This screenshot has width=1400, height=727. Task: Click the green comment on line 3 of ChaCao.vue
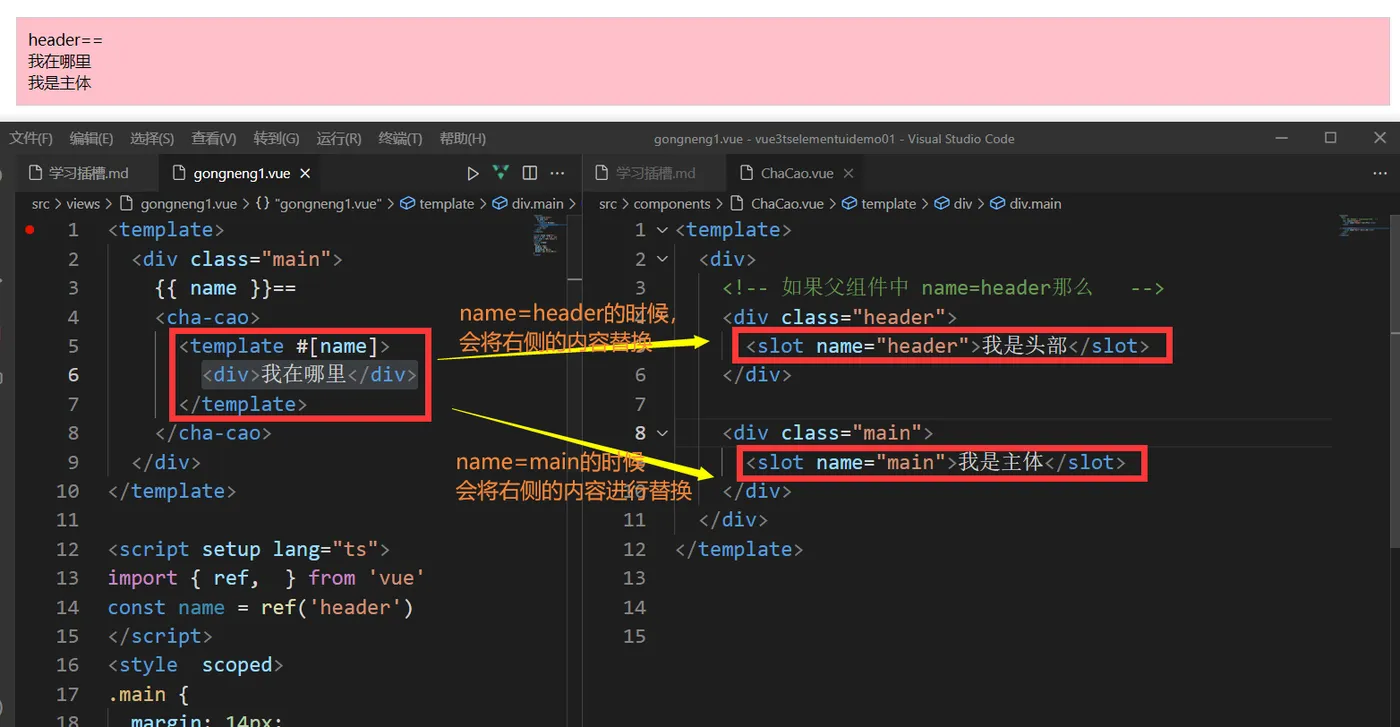click(x=944, y=288)
